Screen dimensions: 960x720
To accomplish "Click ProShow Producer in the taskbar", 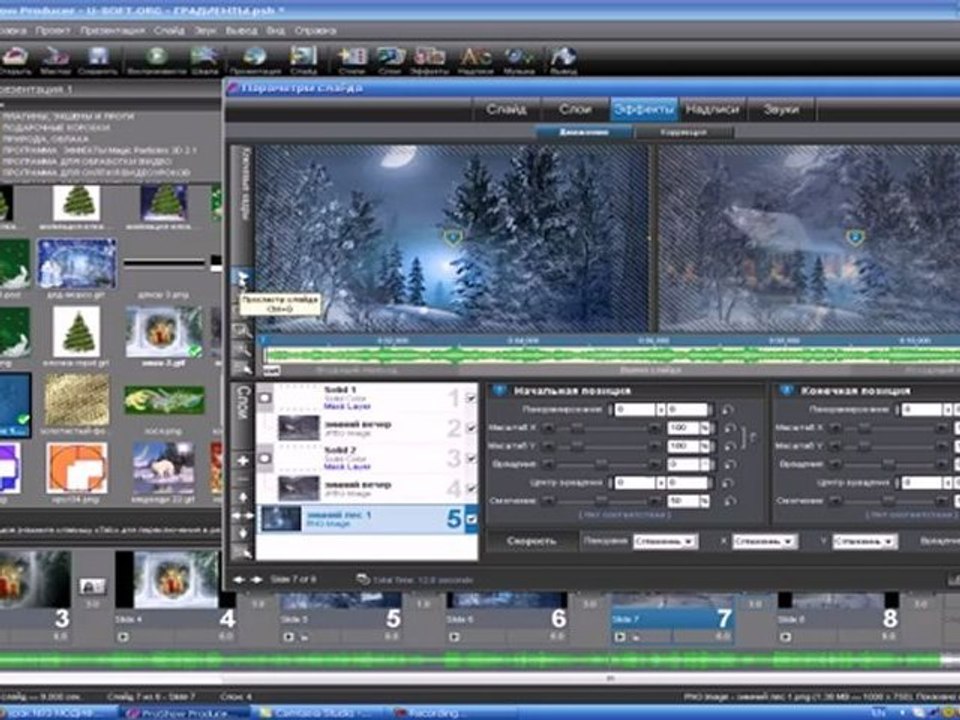I will pos(184,713).
